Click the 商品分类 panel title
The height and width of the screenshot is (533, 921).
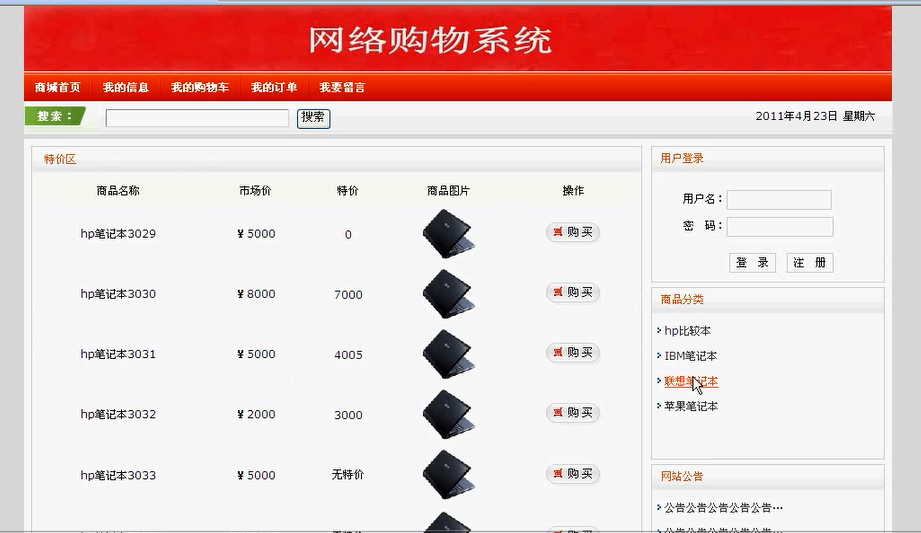click(682, 299)
